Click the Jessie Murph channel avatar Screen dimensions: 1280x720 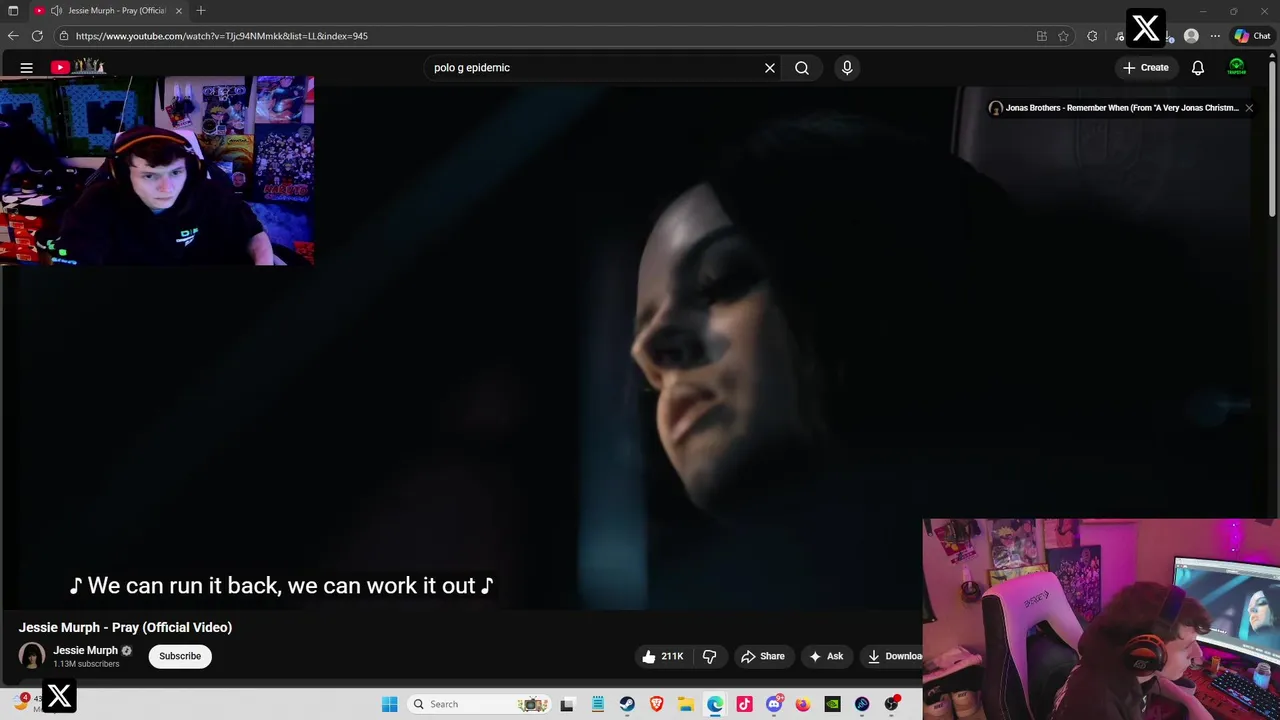pyautogui.click(x=32, y=656)
